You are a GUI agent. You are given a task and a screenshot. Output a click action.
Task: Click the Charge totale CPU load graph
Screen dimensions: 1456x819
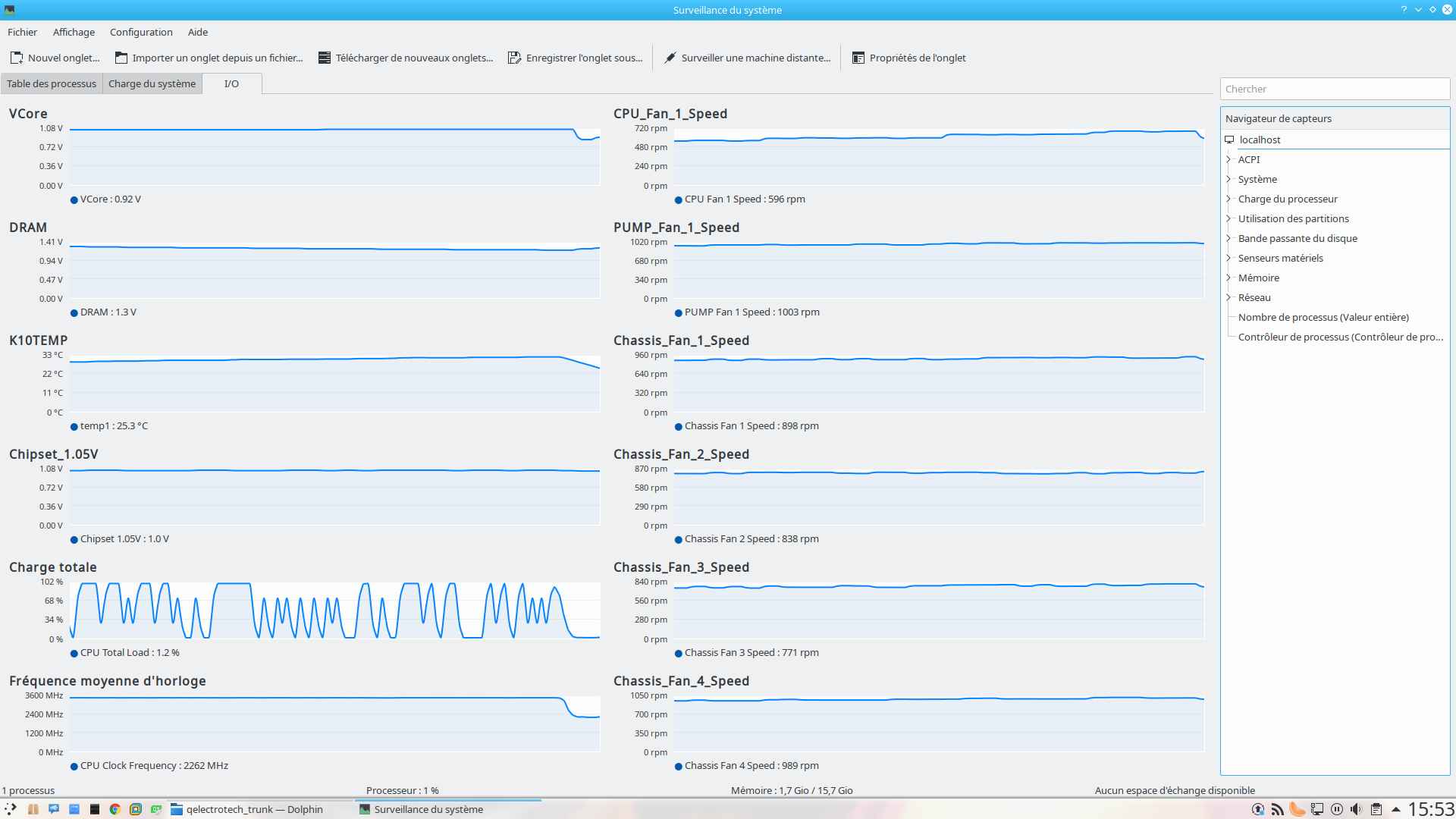[334, 610]
